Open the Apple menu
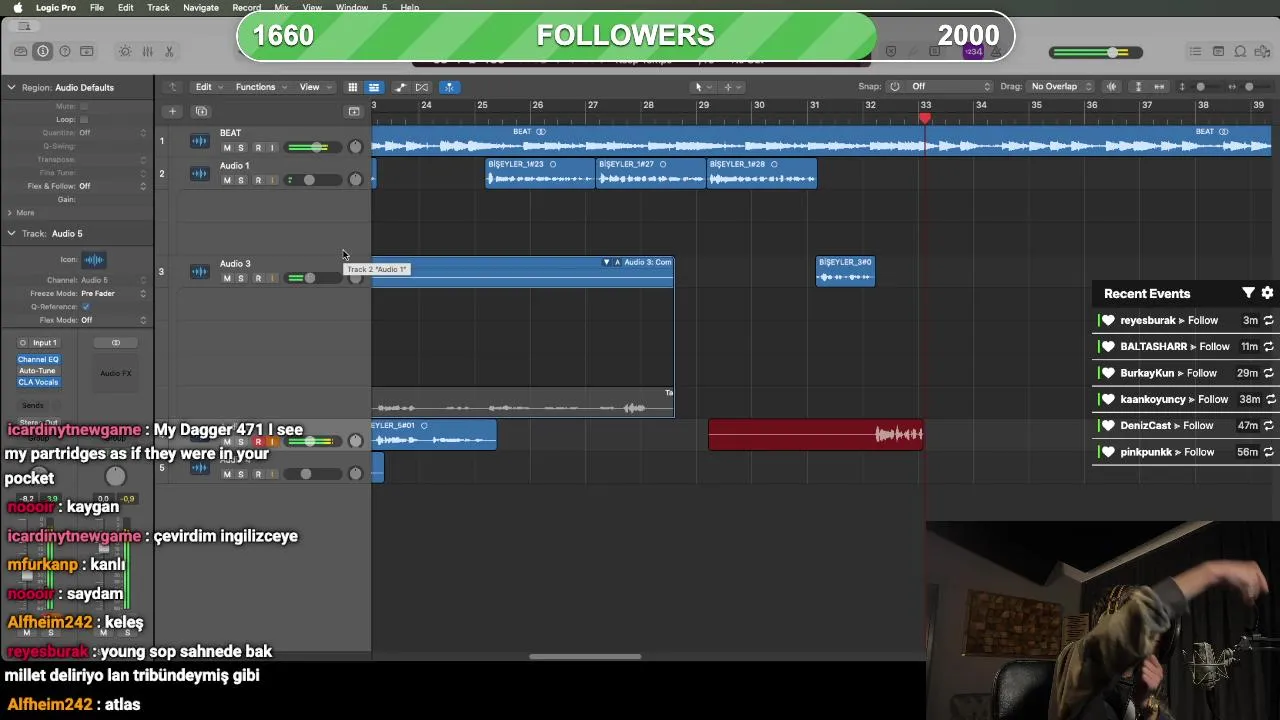Viewport: 1280px width, 720px height. pyautogui.click(x=18, y=7)
